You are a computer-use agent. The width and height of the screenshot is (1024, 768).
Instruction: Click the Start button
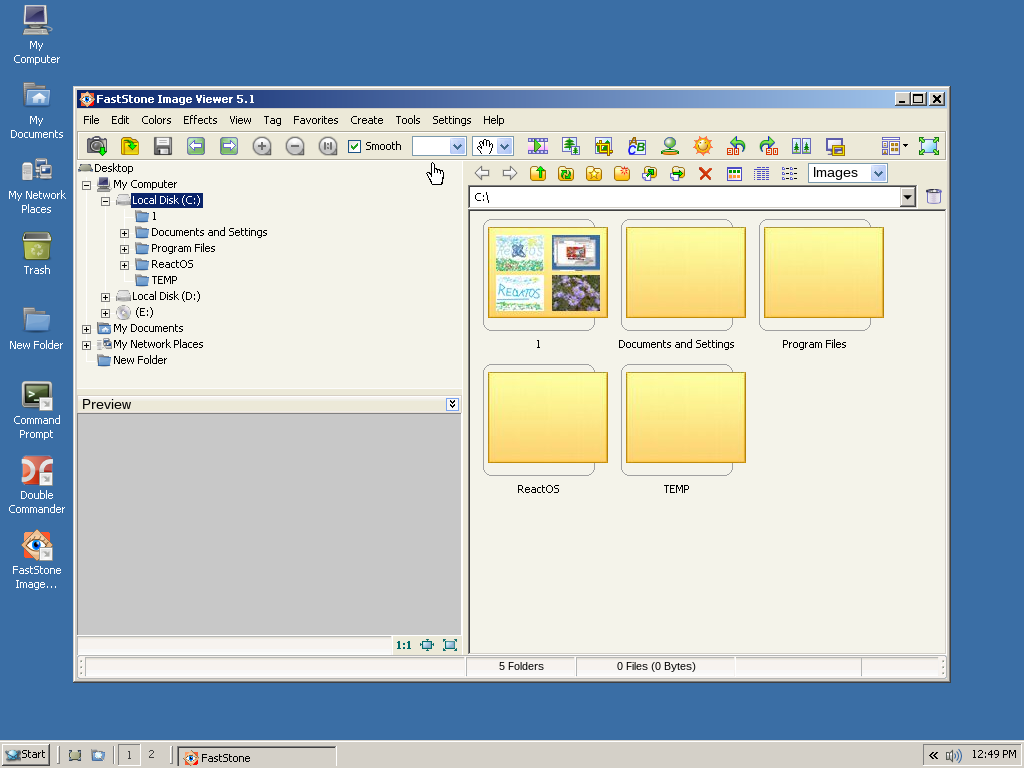pyautogui.click(x=25, y=755)
